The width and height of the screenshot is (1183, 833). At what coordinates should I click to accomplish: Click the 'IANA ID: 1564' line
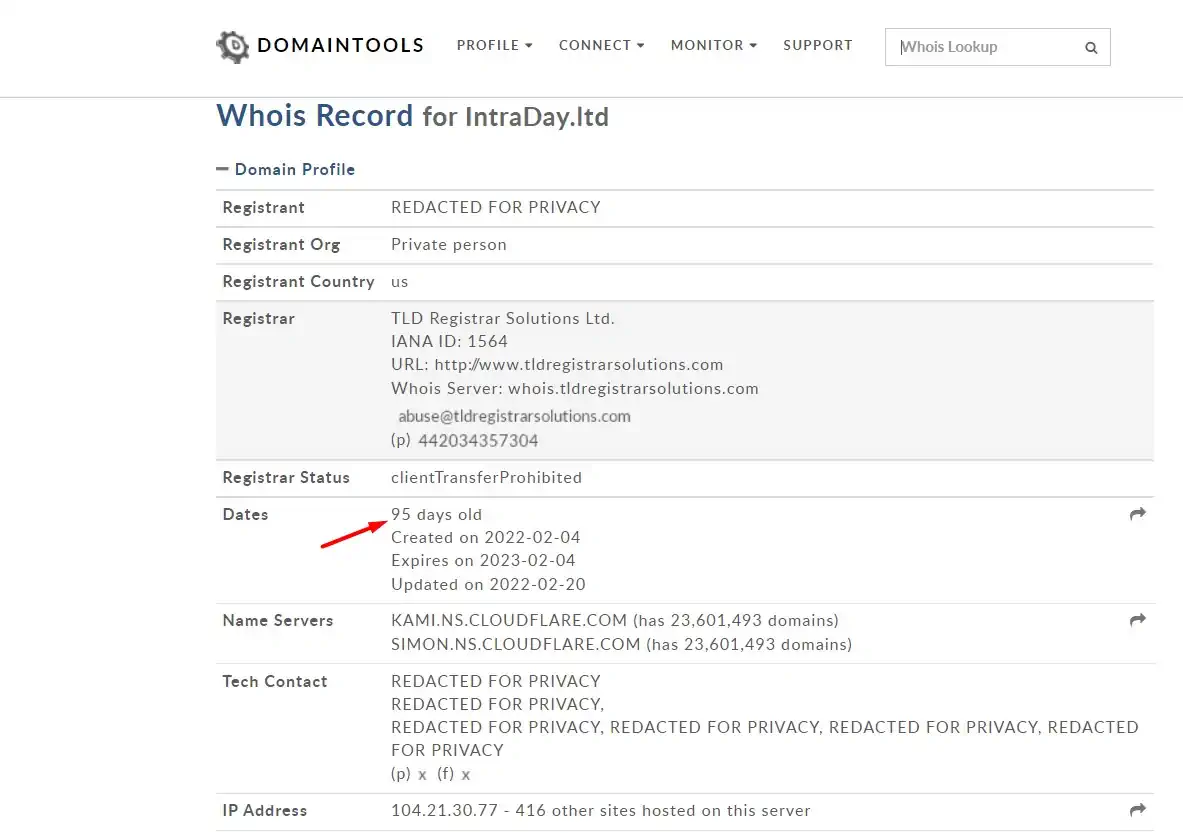pos(449,341)
